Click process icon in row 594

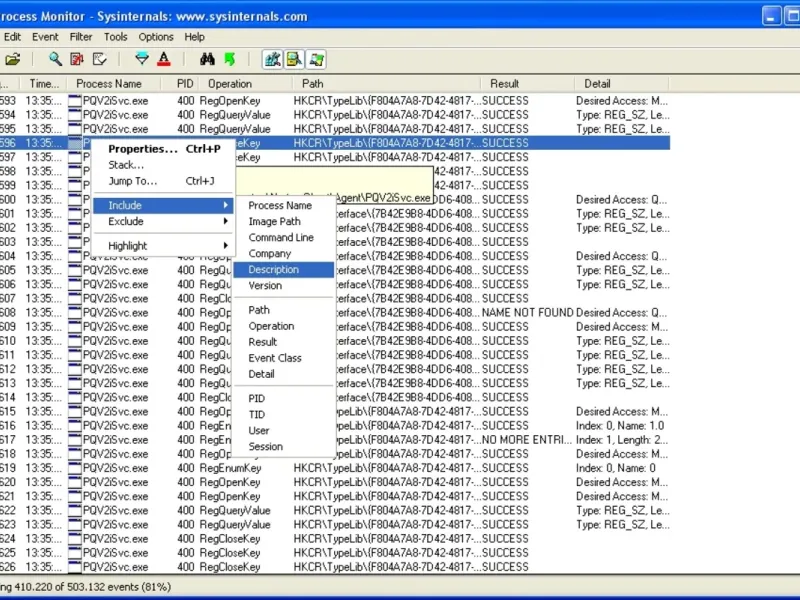click(75, 115)
